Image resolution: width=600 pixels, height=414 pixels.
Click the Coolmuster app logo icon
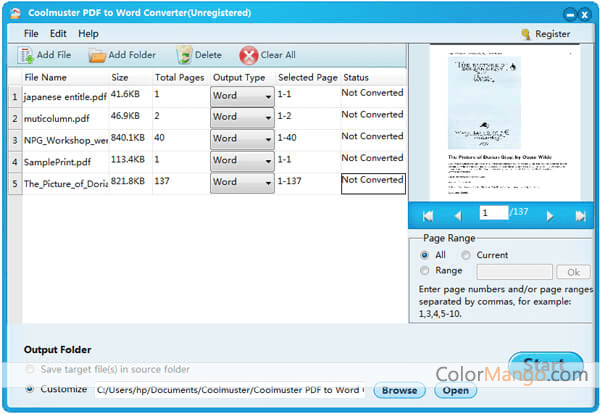(15, 13)
